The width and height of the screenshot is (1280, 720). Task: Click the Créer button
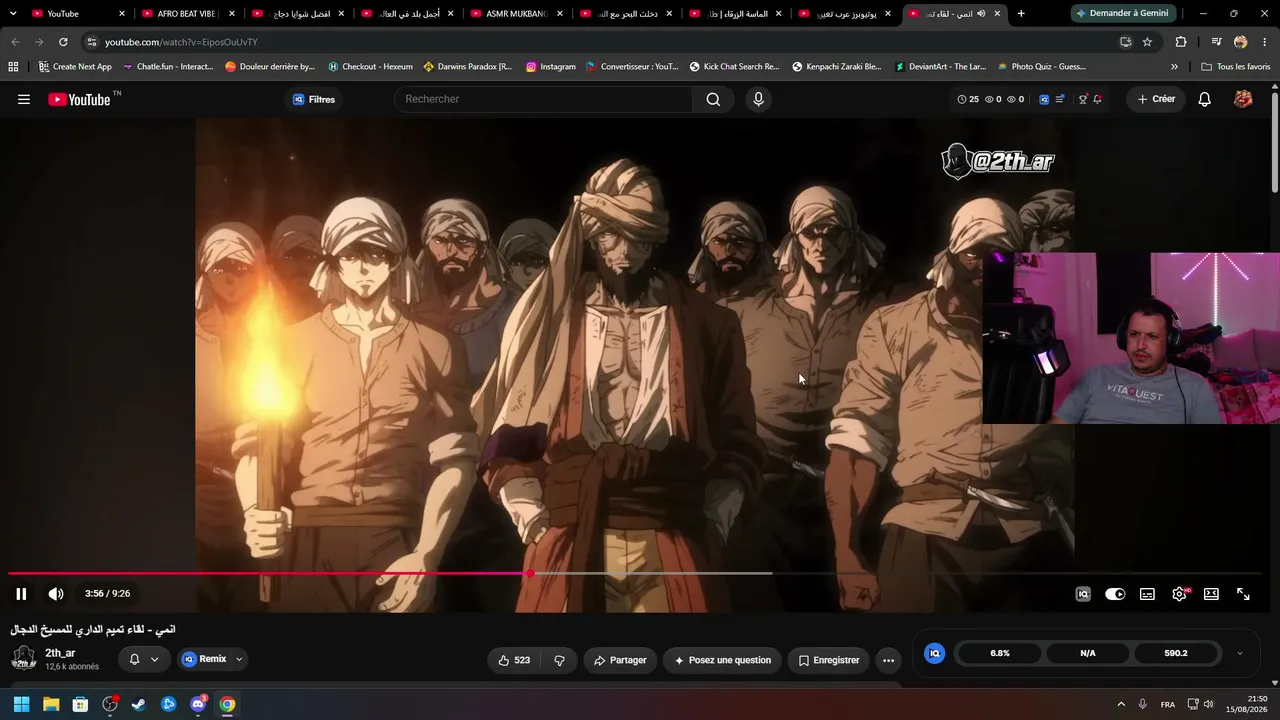(x=1156, y=99)
